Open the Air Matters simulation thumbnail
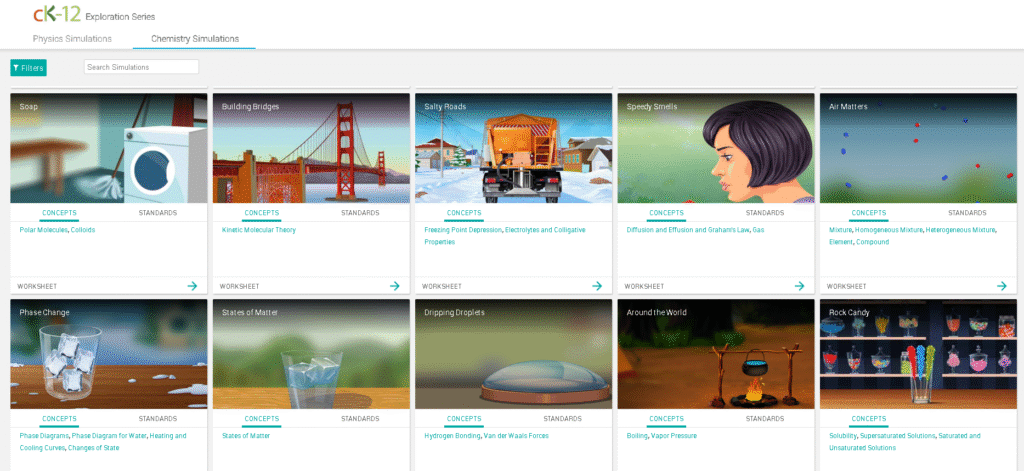 tap(919, 148)
